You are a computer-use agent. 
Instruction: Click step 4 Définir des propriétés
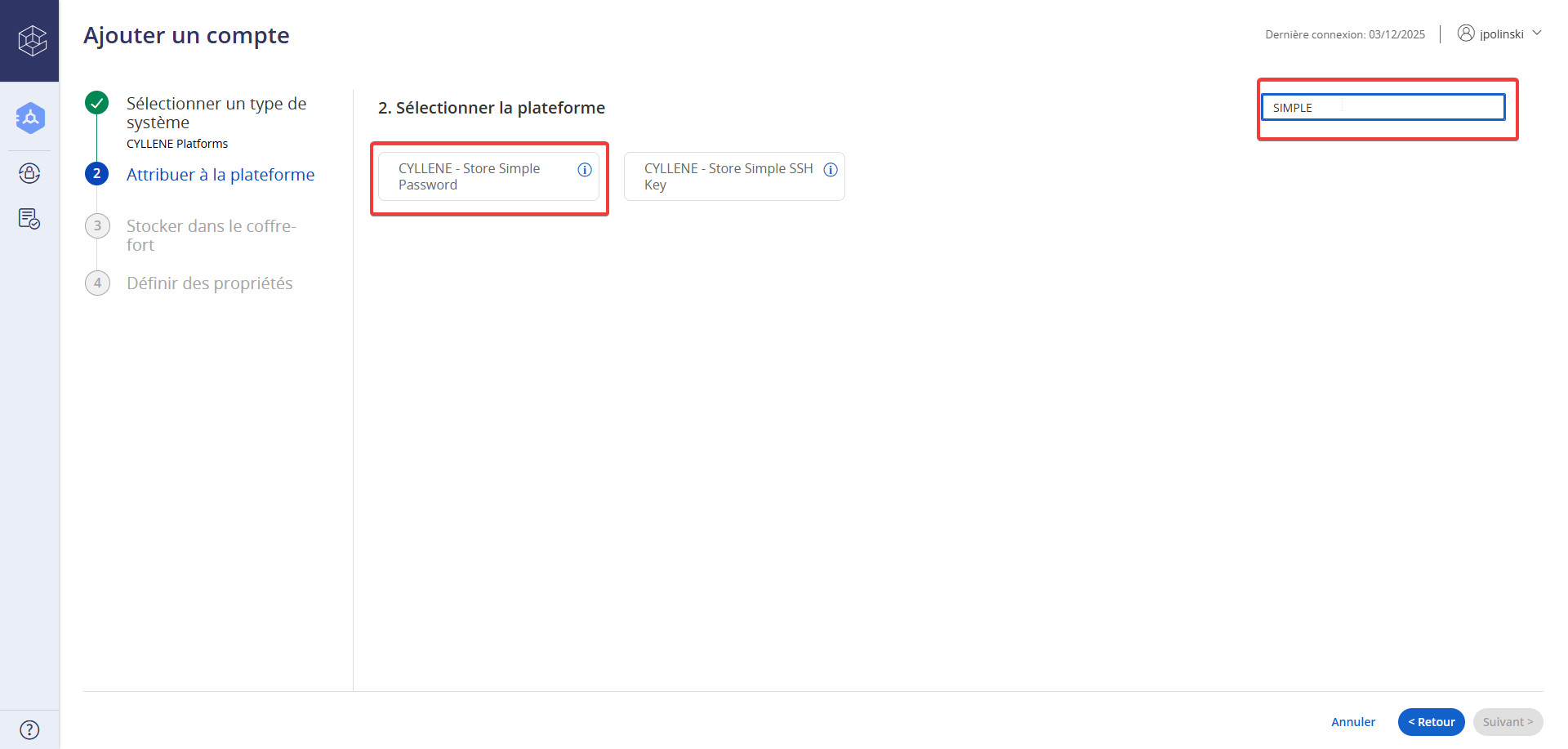(209, 283)
